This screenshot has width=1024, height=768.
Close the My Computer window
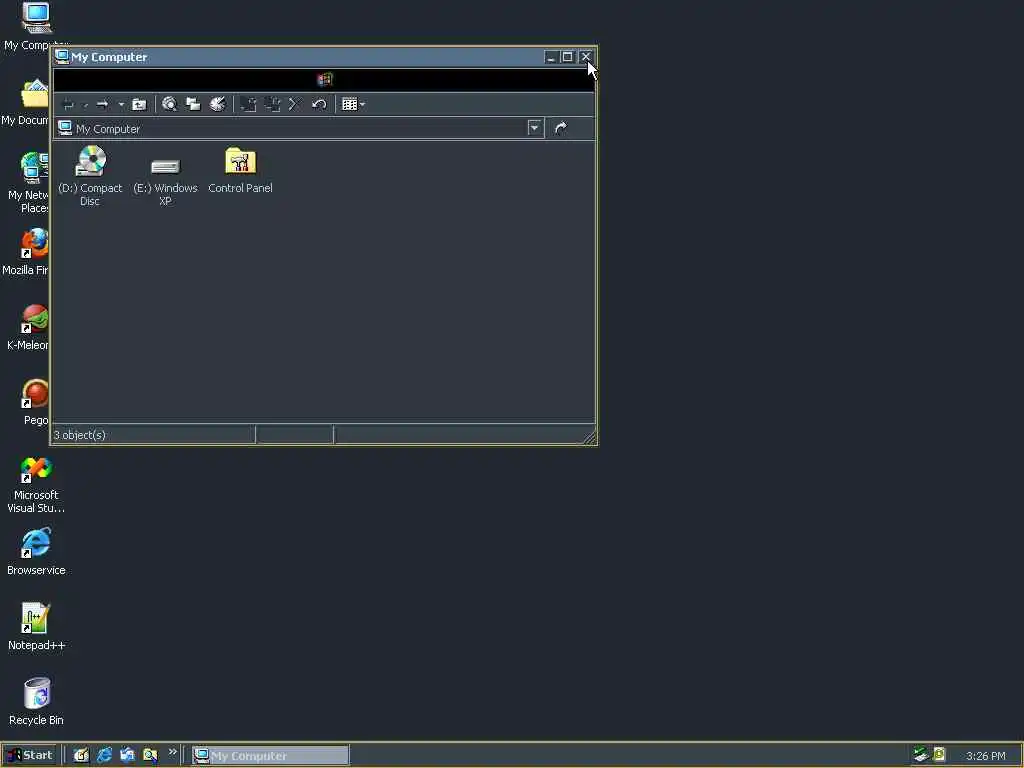(x=585, y=57)
